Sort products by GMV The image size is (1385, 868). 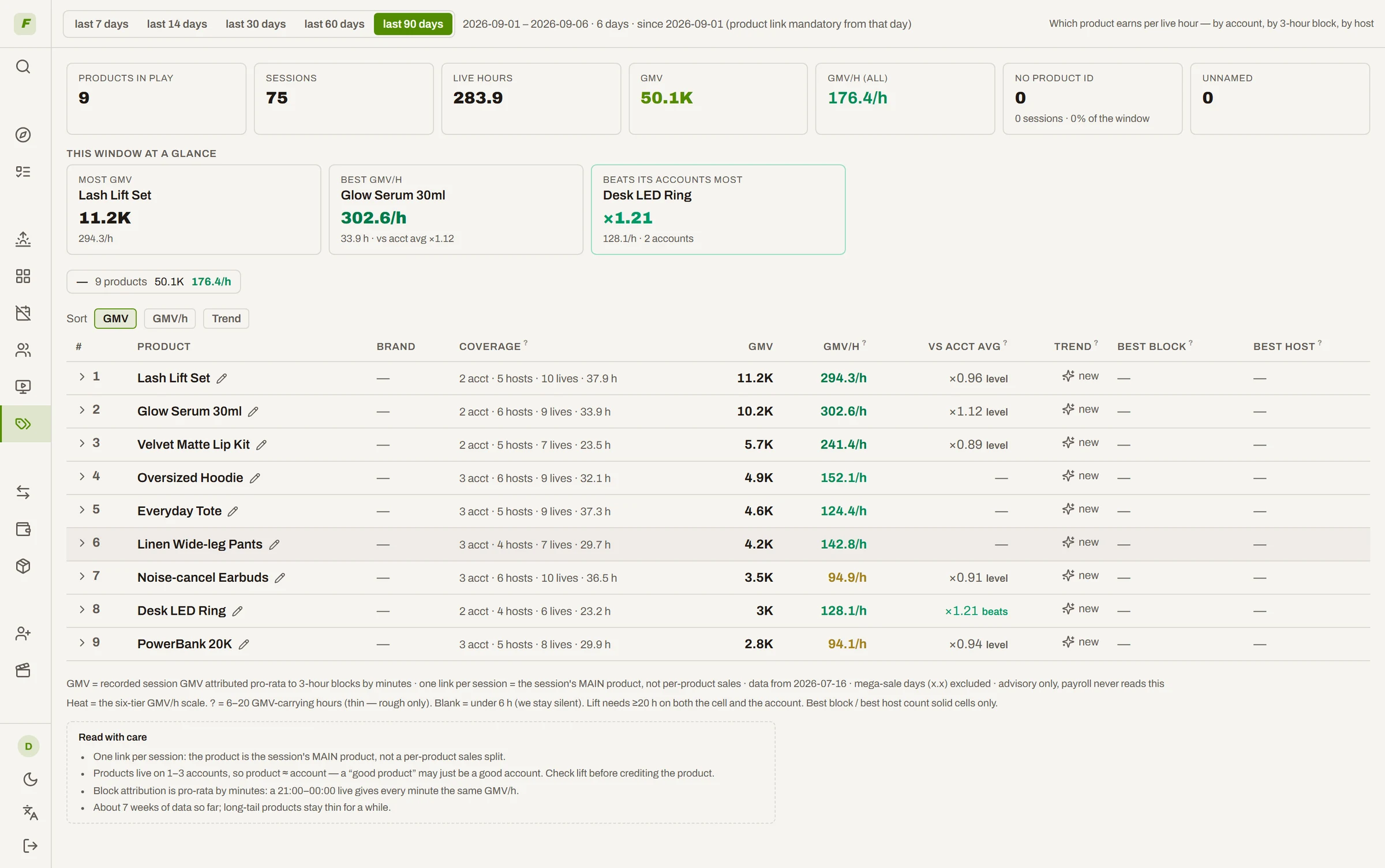tap(115, 319)
